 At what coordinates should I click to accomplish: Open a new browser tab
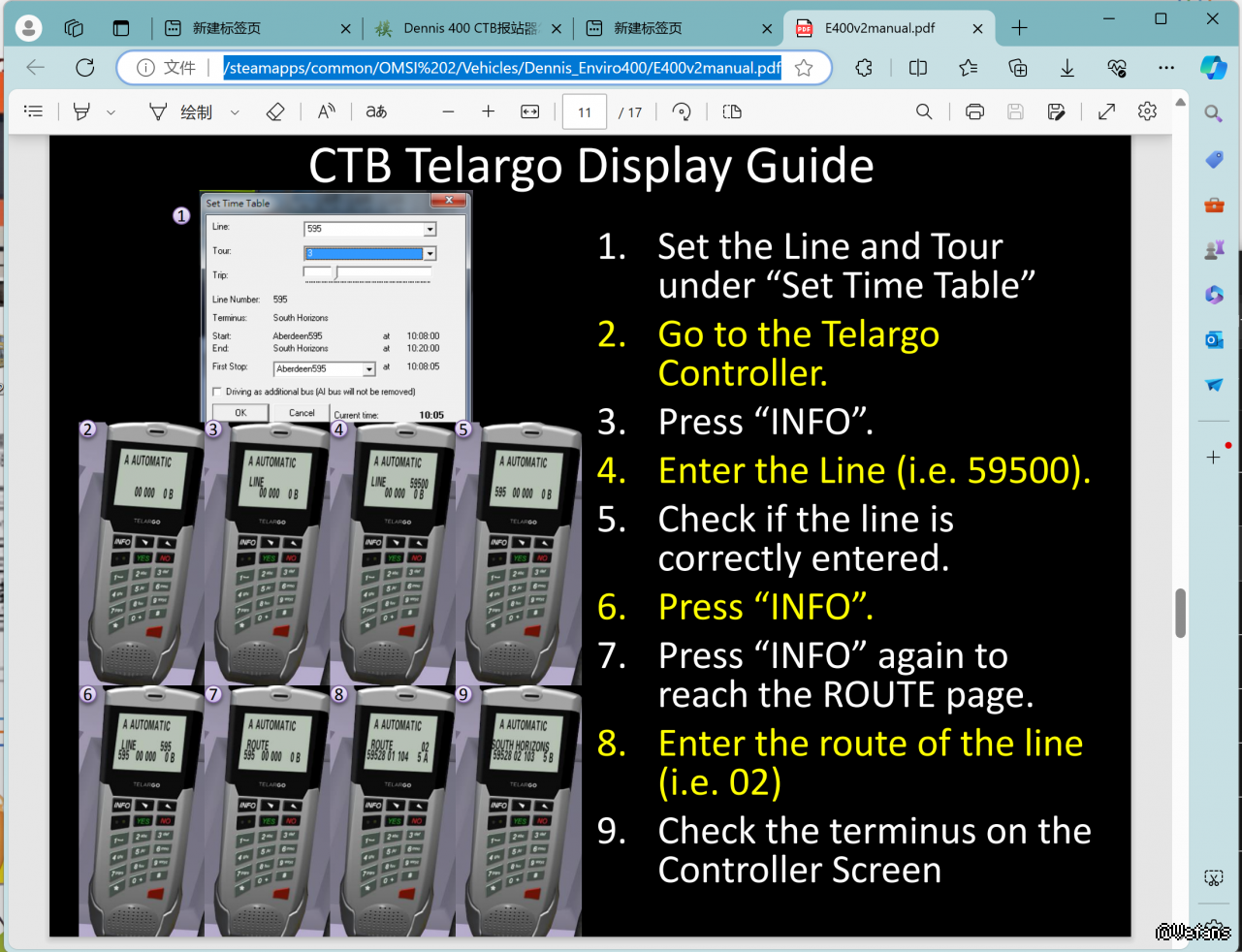[x=1019, y=28]
